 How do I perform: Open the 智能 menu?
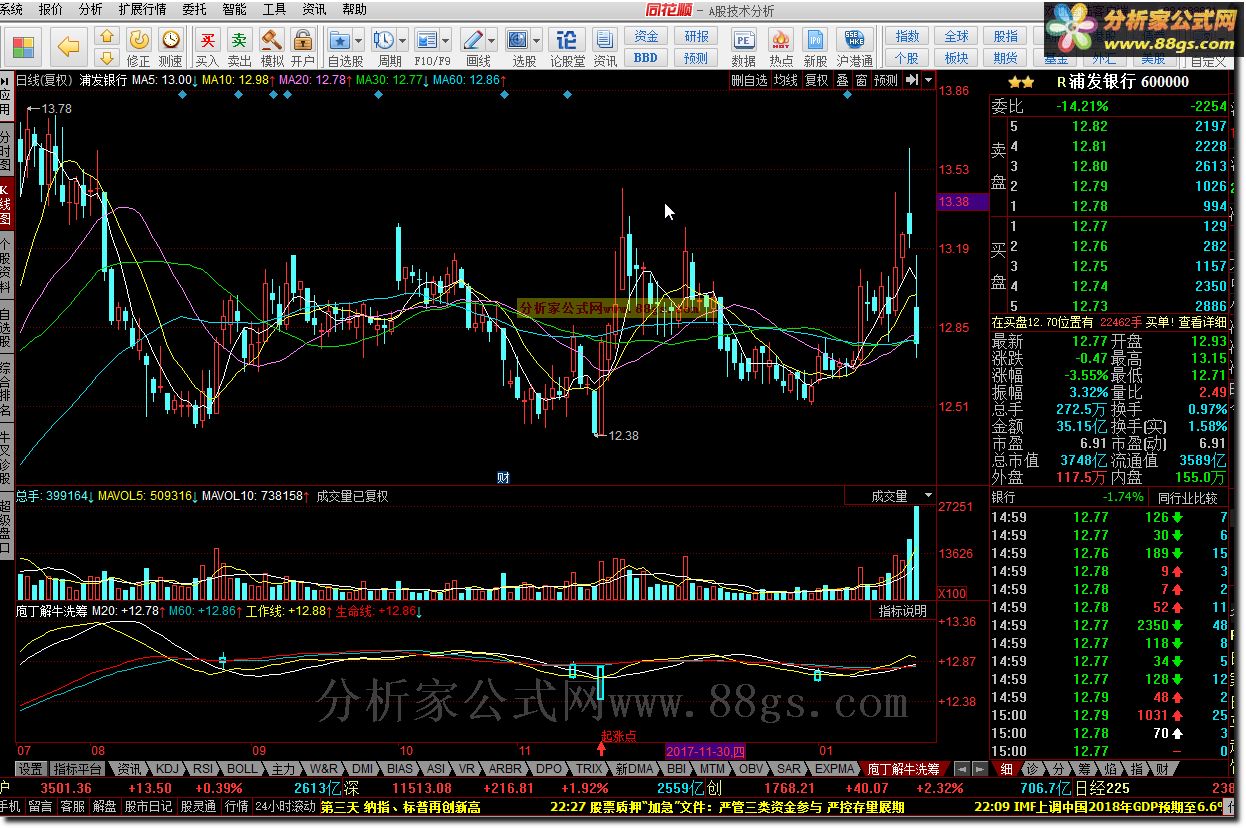point(234,9)
